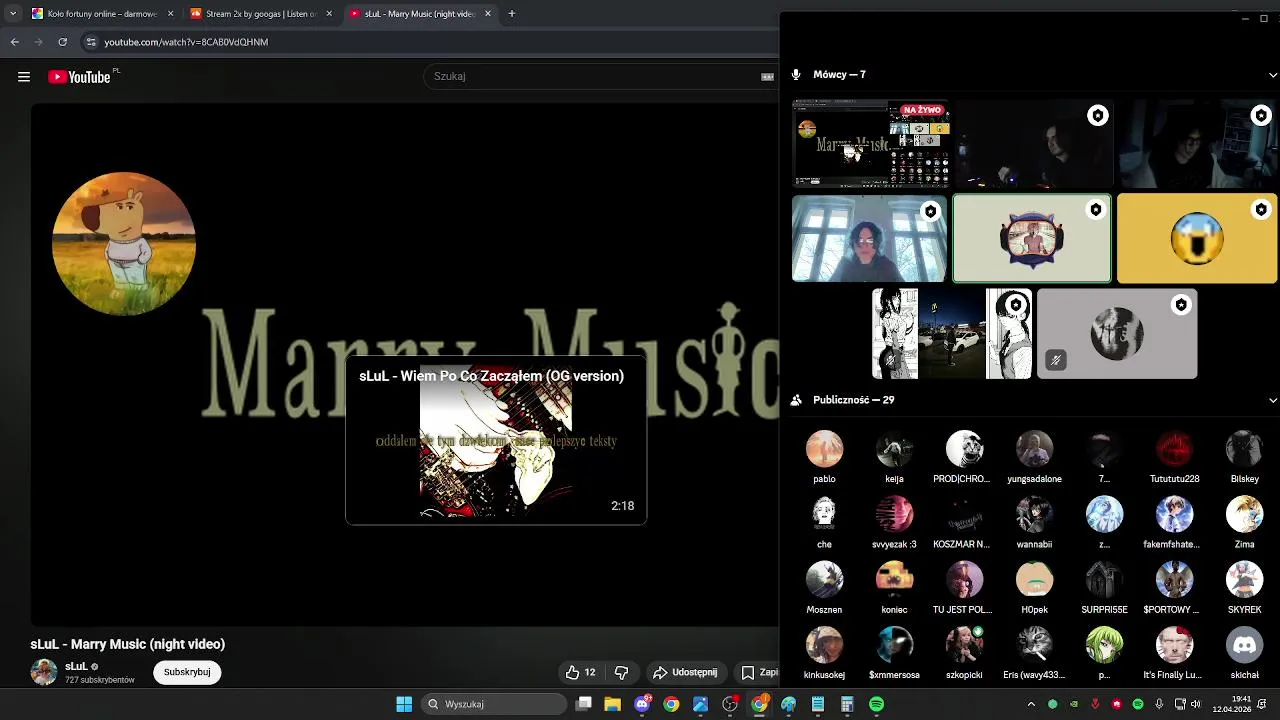The image size is (1280, 720).
Task: Click the Windows Wyszukaj search box
Action: click(x=493, y=704)
